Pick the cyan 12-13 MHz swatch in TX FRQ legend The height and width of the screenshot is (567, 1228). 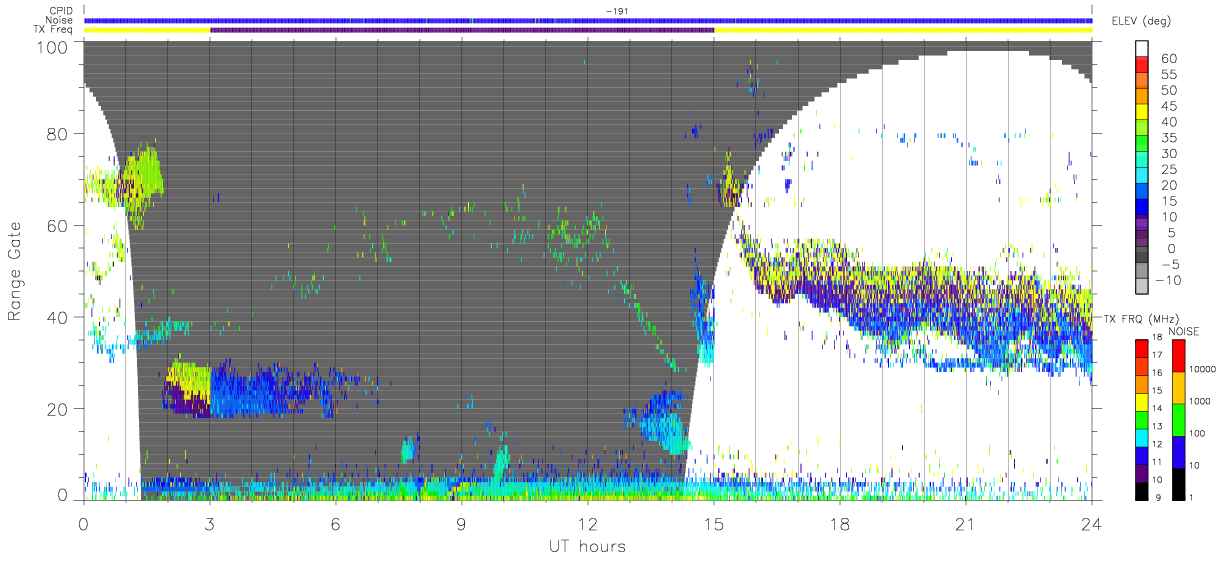(x=1143, y=436)
